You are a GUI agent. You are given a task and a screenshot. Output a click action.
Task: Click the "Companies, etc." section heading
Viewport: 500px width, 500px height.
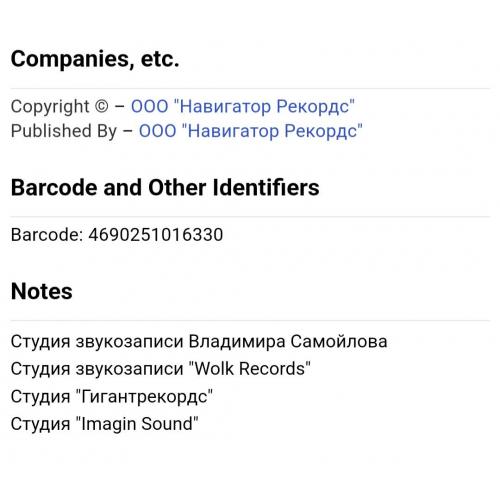point(95,59)
